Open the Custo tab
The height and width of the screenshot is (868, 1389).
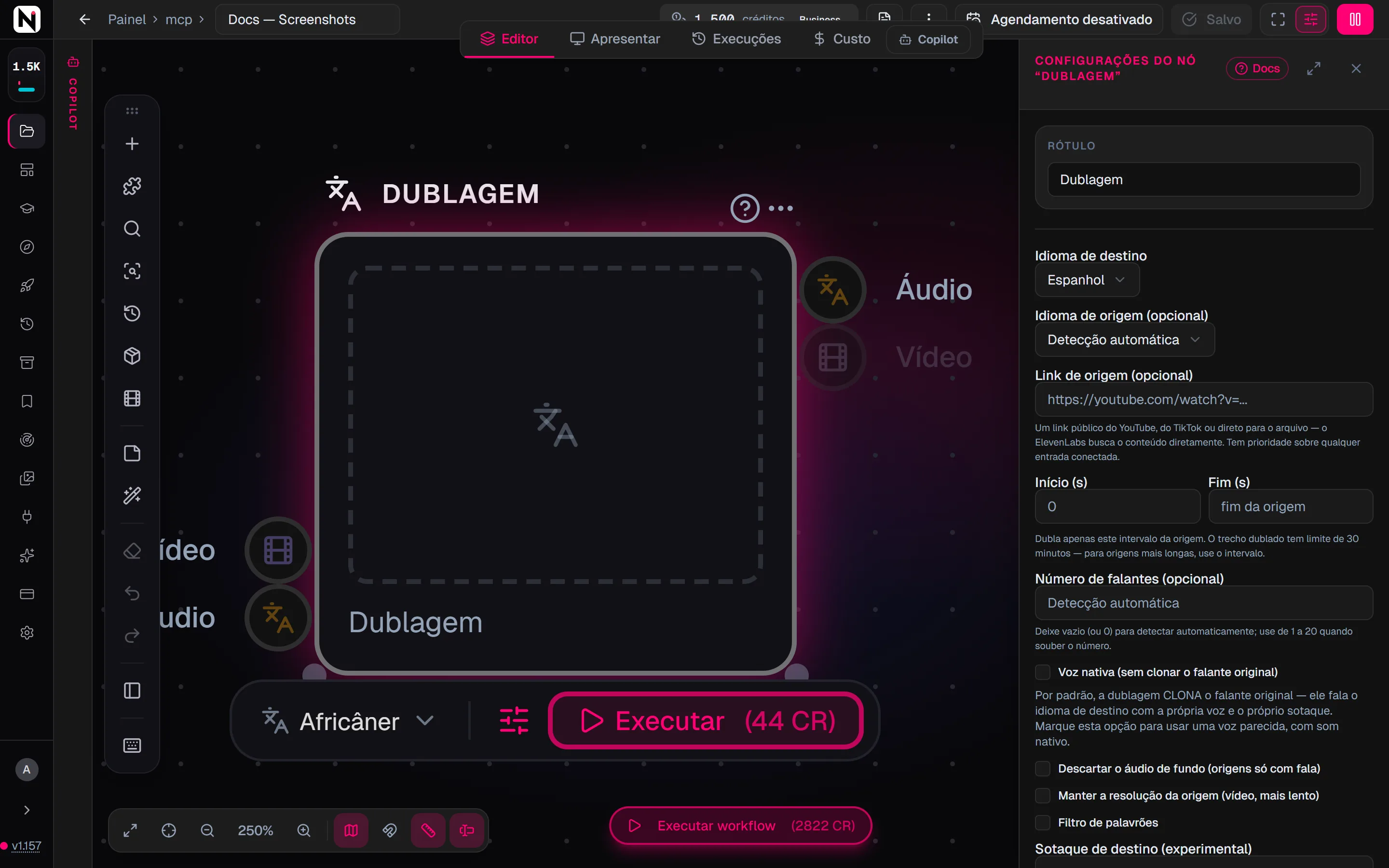(842, 39)
